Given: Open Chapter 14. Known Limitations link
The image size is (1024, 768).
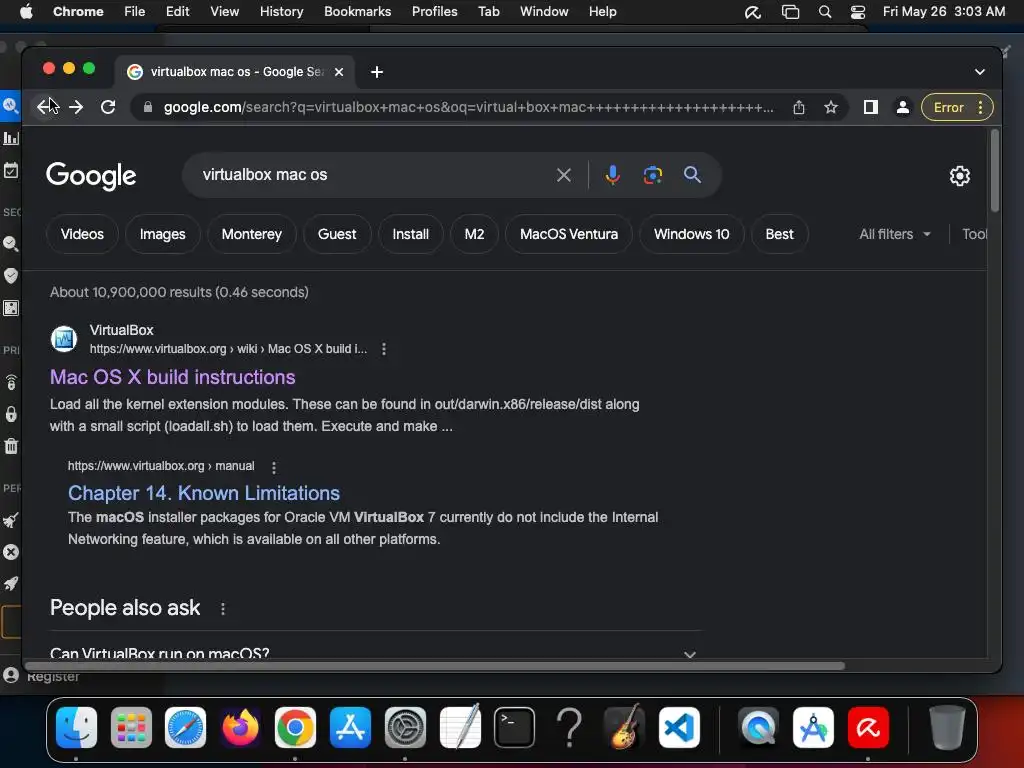Looking at the screenshot, I should (204, 493).
